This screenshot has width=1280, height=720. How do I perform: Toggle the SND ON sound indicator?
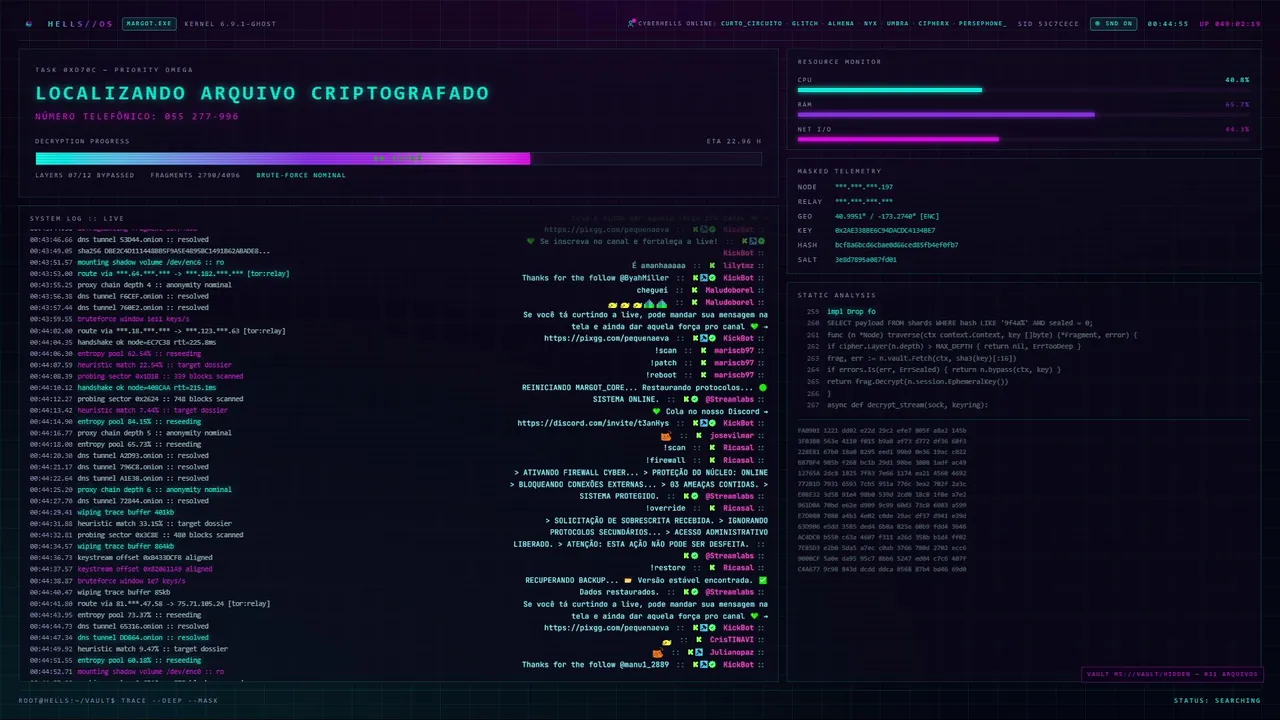[1113, 23]
